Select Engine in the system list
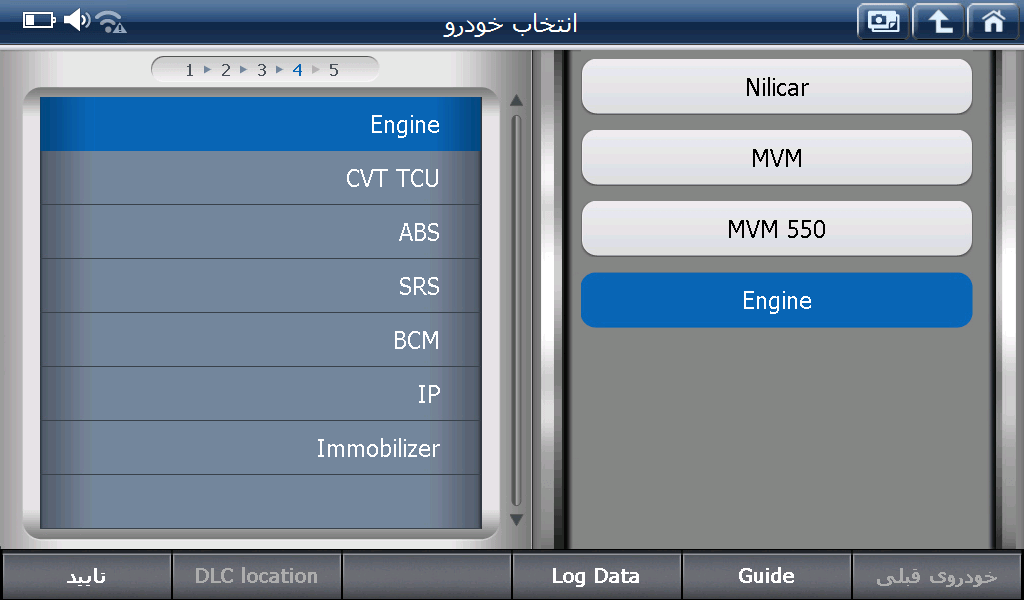 (260, 125)
